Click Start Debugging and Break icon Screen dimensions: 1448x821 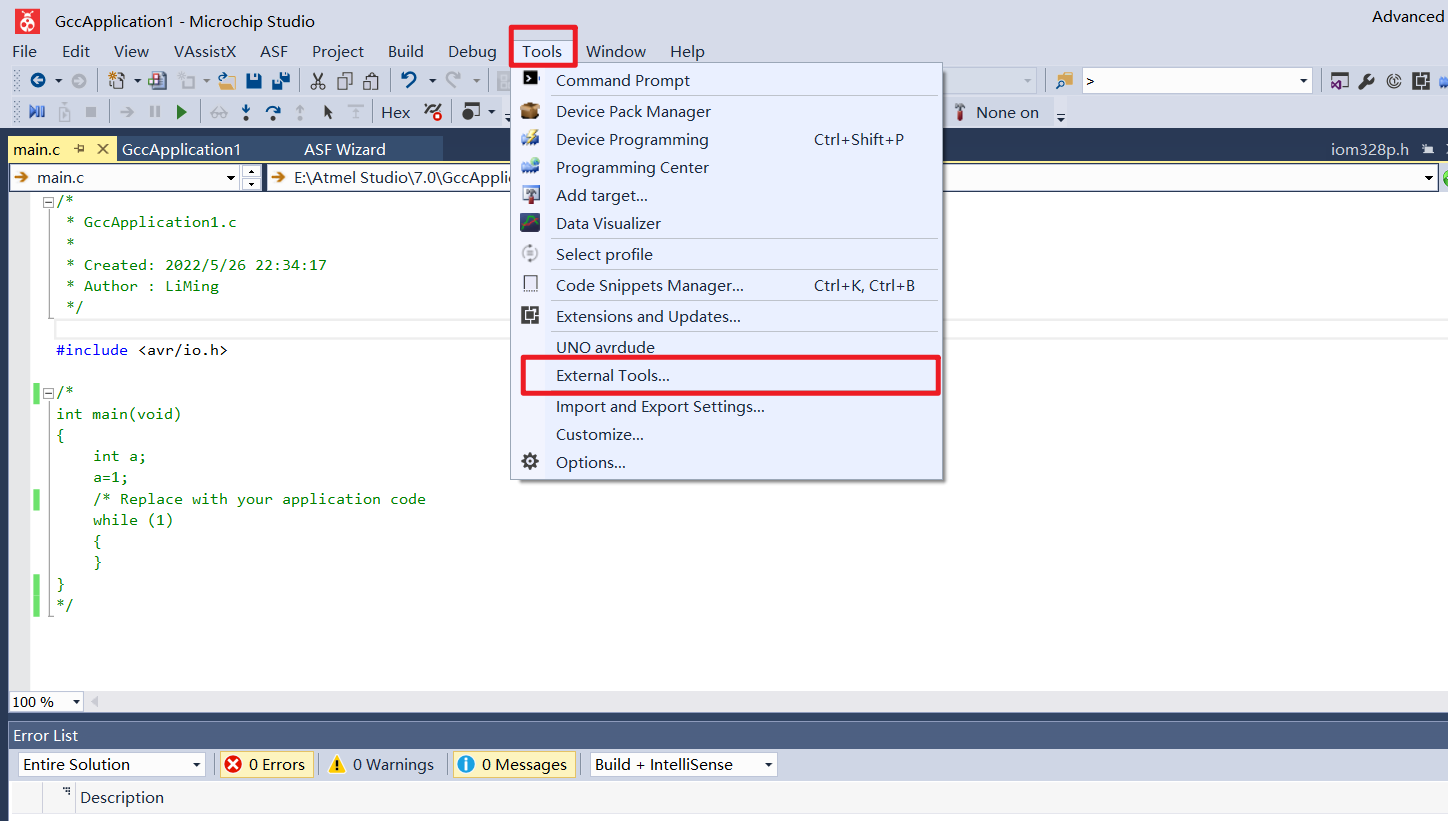[x=37, y=112]
